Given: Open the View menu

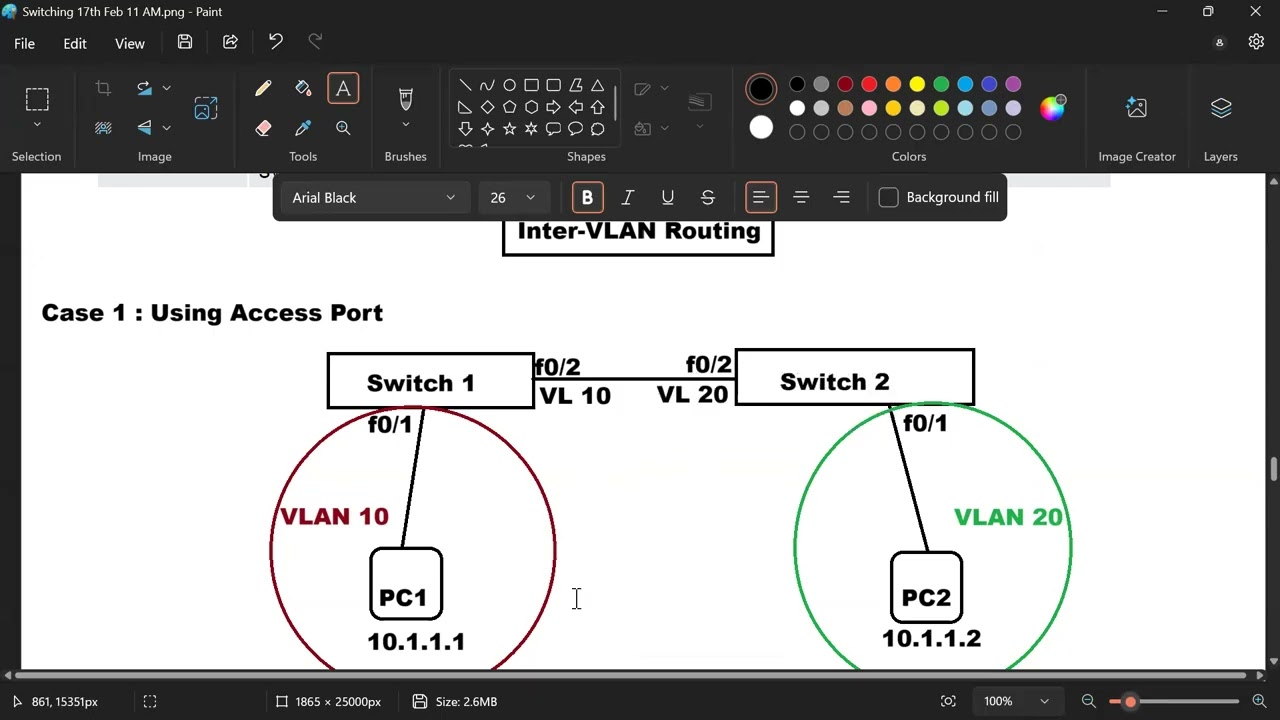Looking at the screenshot, I should click(130, 43).
